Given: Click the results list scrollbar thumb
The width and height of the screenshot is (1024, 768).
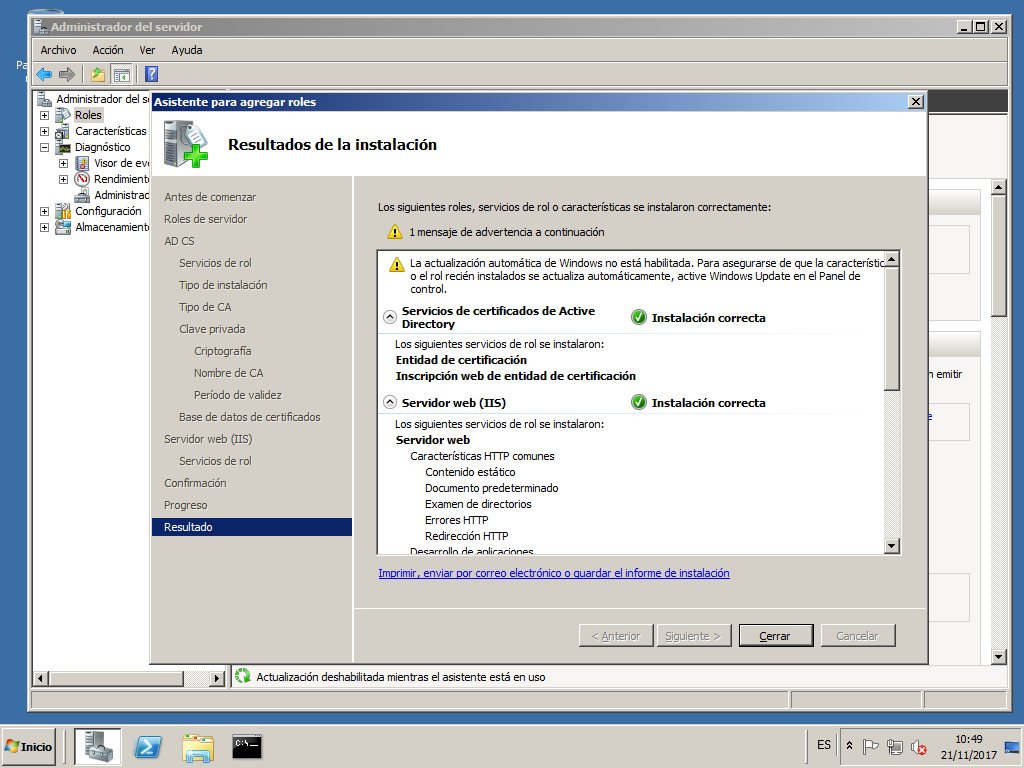Looking at the screenshot, I should (892, 328).
